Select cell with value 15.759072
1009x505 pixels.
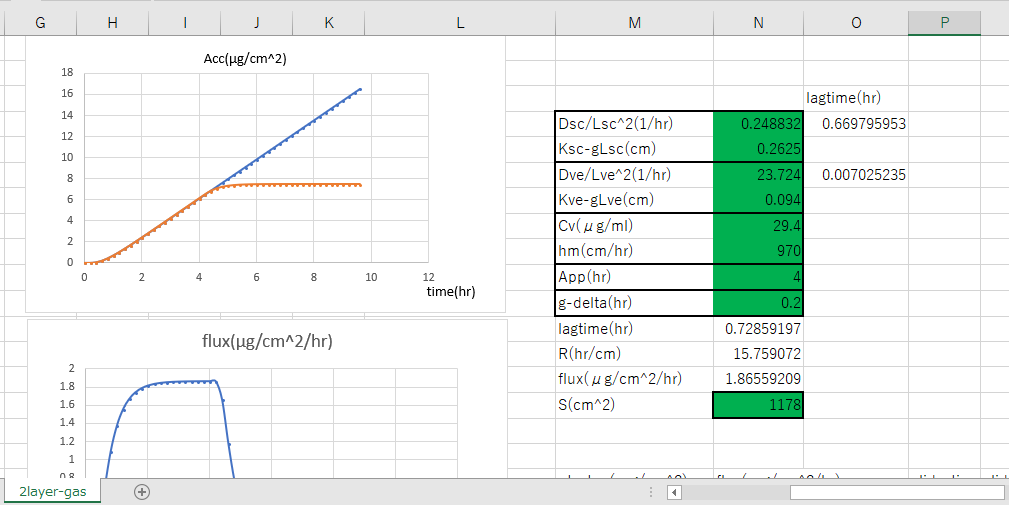[758, 354]
